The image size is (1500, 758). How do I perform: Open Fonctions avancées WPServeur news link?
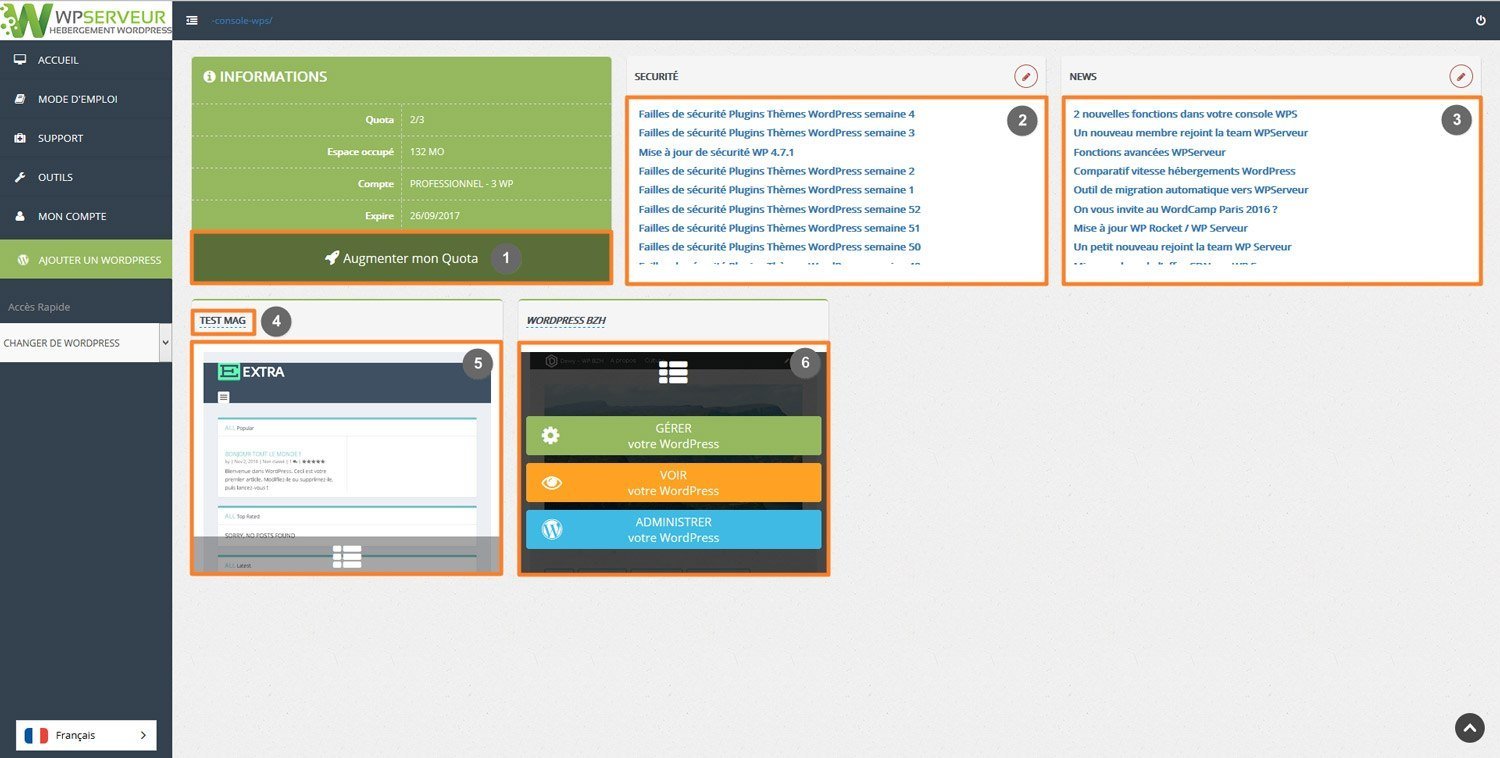[x=1150, y=152]
